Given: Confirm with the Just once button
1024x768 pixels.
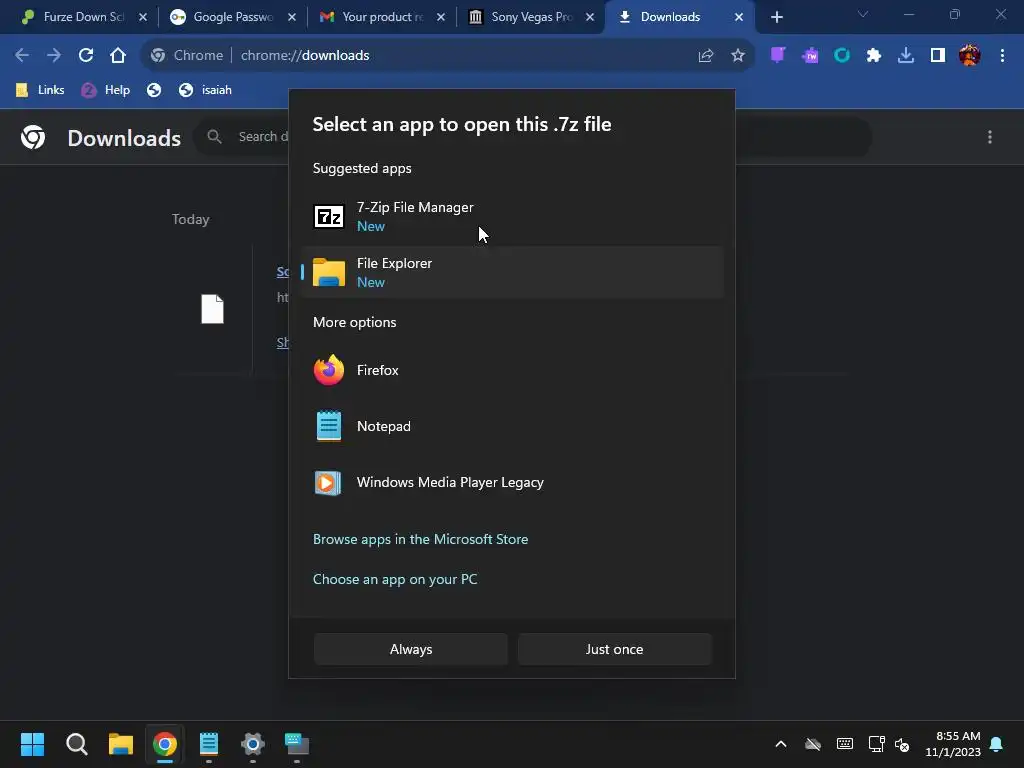Looking at the screenshot, I should [x=614, y=649].
